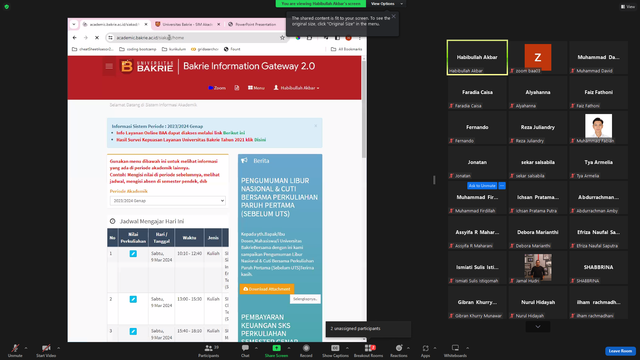
Task: Click the Ask to Unmute button
Action: (482, 186)
